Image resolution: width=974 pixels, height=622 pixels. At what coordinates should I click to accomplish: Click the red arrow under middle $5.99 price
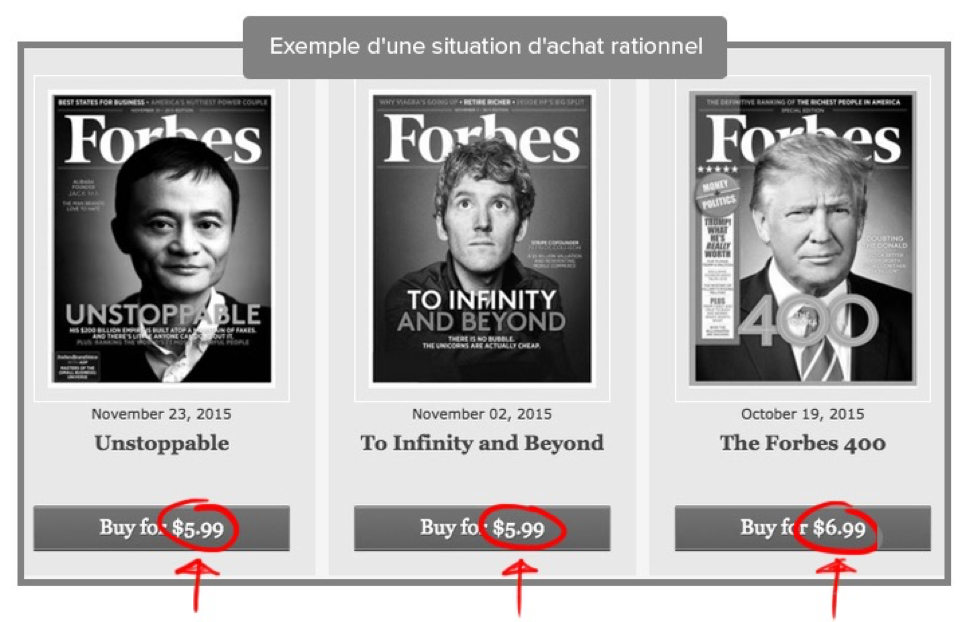(519, 586)
